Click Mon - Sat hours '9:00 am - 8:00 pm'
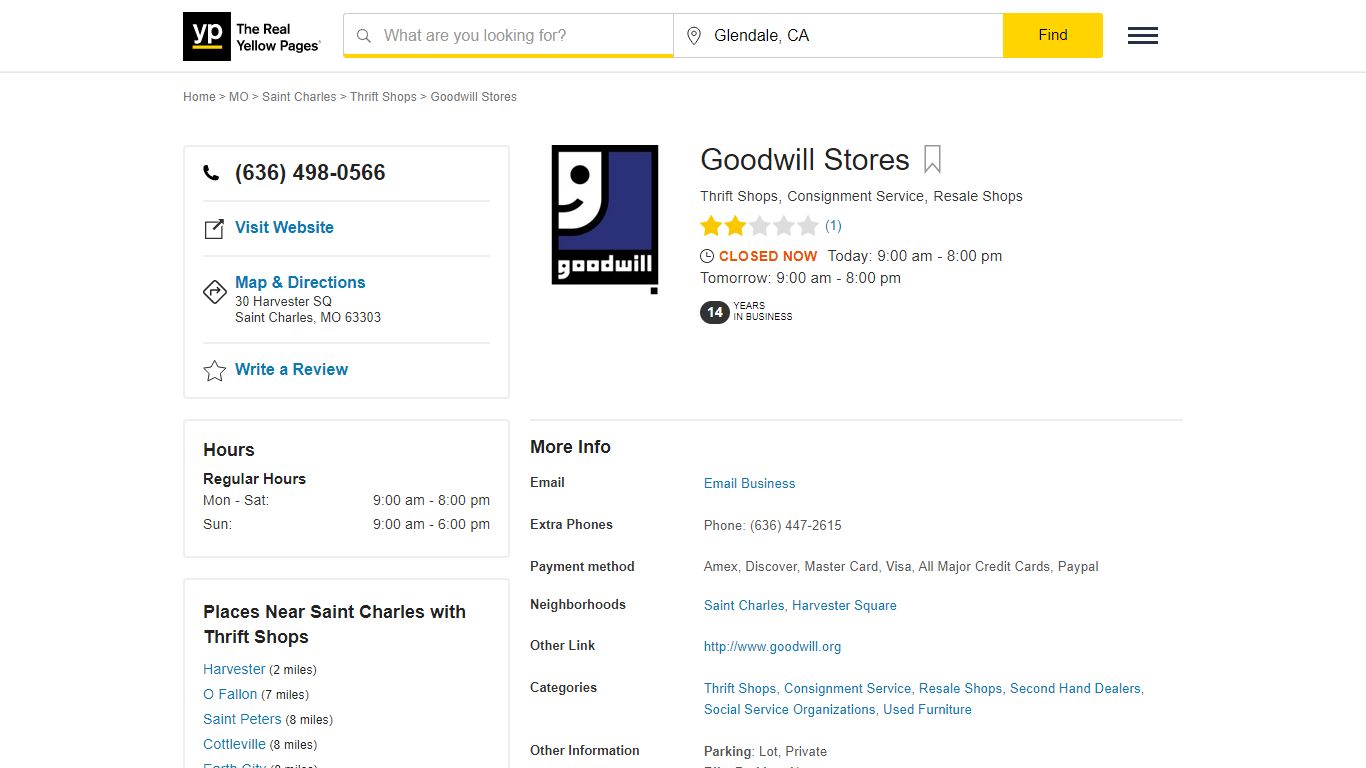This screenshot has height=768, width=1366. coord(431,500)
